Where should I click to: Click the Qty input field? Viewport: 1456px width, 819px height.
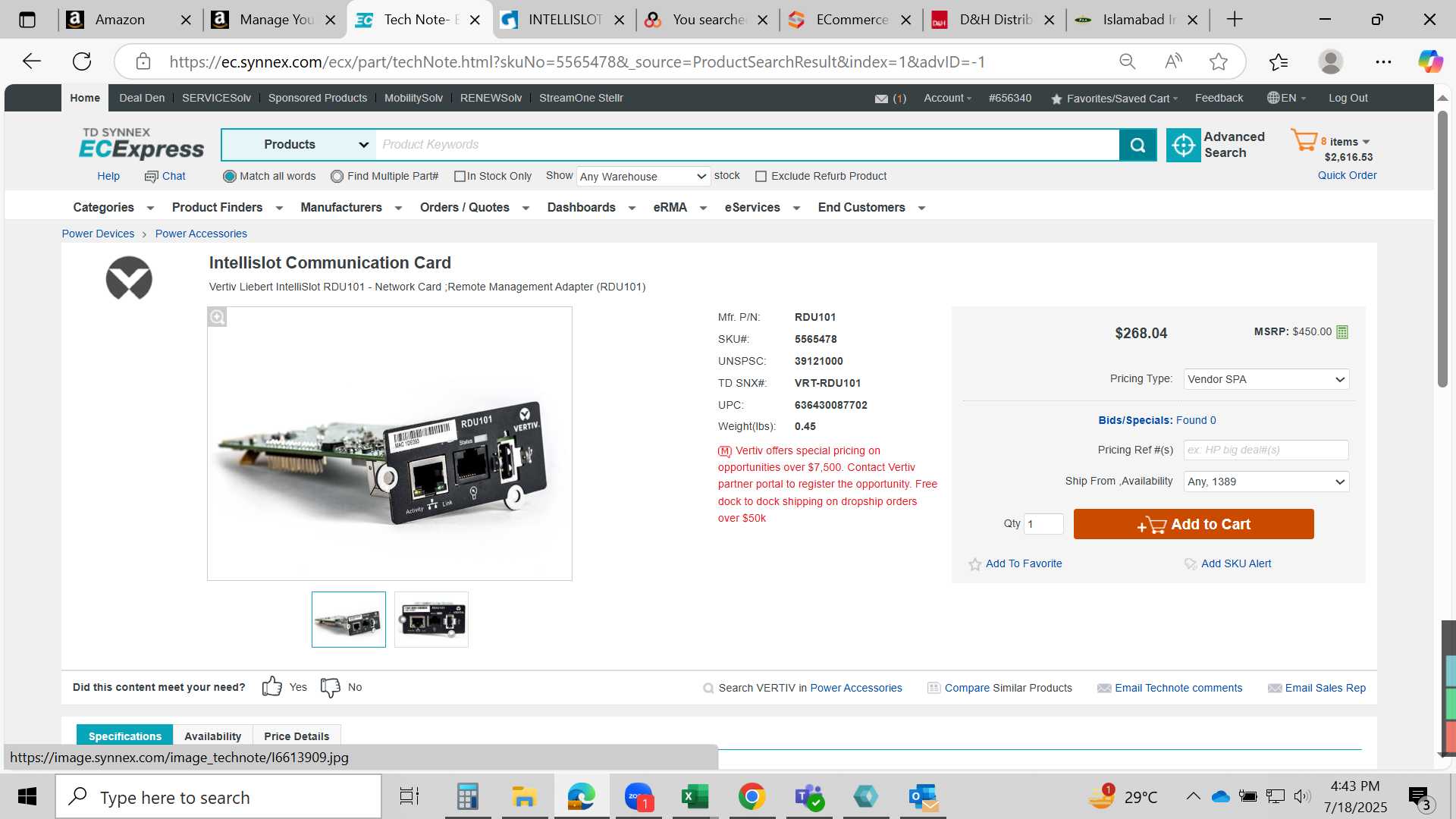[1043, 524]
